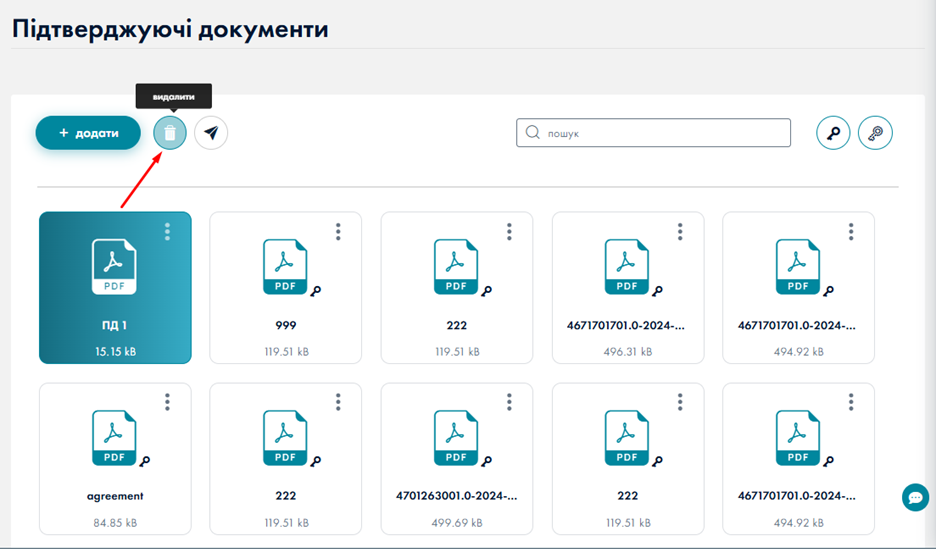Expand the options menu on the agreement card
This screenshot has height=549, width=936.
167,402
